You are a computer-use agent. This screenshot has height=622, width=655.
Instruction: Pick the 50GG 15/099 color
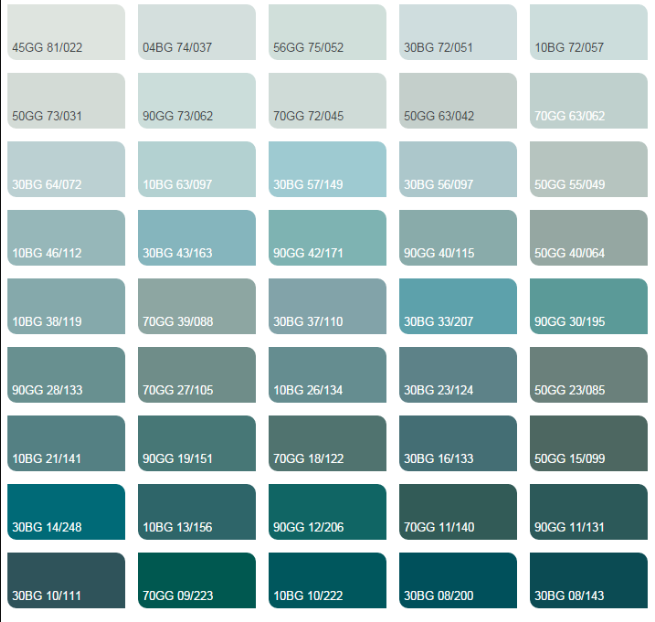coord(589,443)
